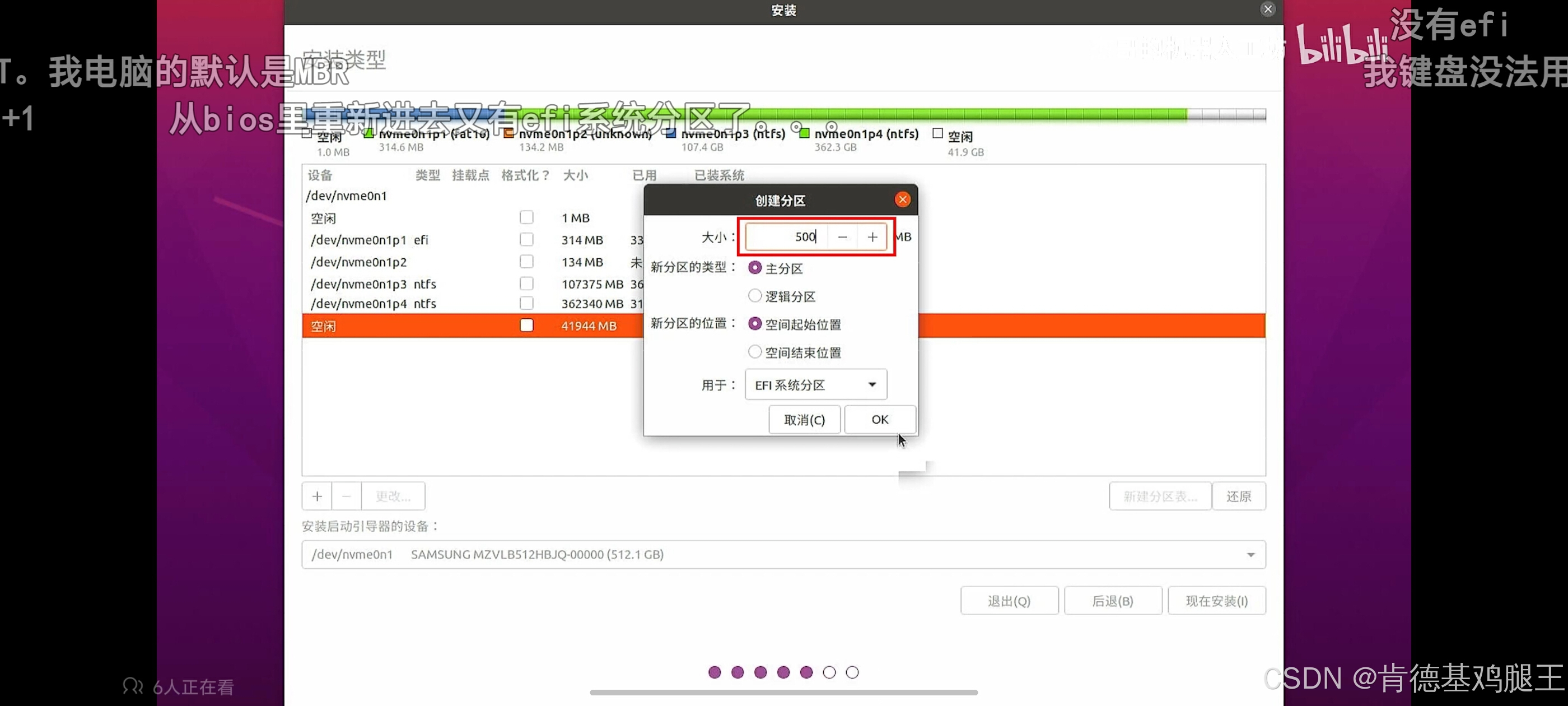This screenshot has height=706, width=1568.
Task: Click the 类型 column header
Action: [x=427, y=175]
